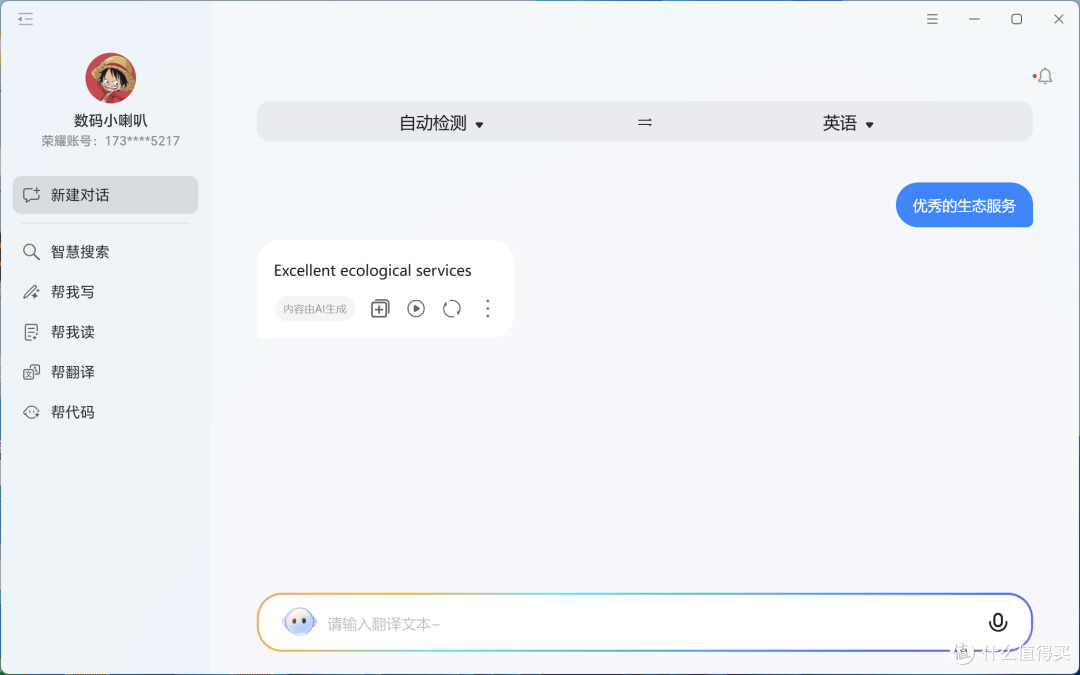Click the 荣耀账号 account number text
Image resolution: width=1080 pixels, height=675 pixels.
tap(110, 141)
